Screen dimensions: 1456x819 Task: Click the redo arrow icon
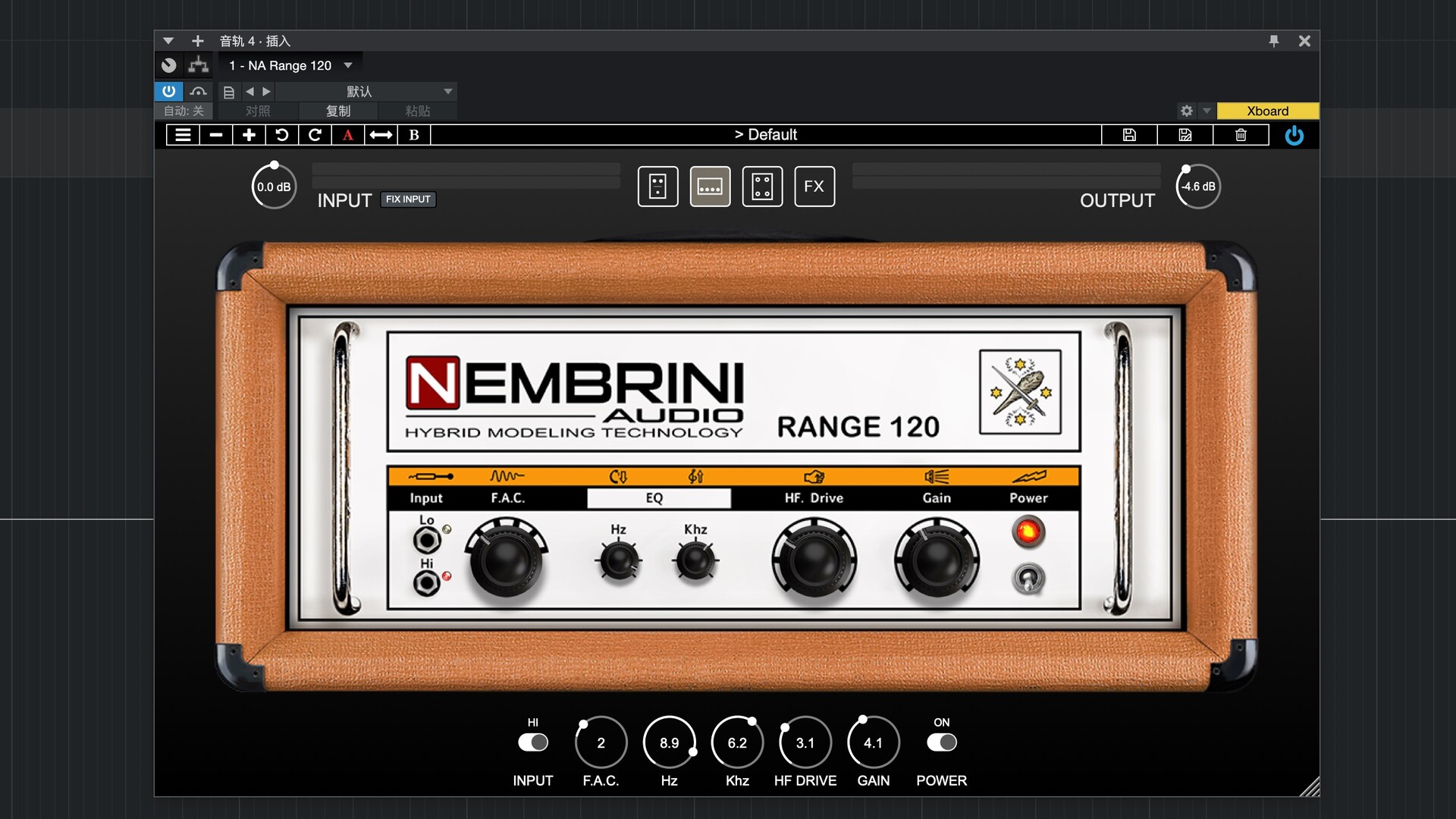(315, 135)
